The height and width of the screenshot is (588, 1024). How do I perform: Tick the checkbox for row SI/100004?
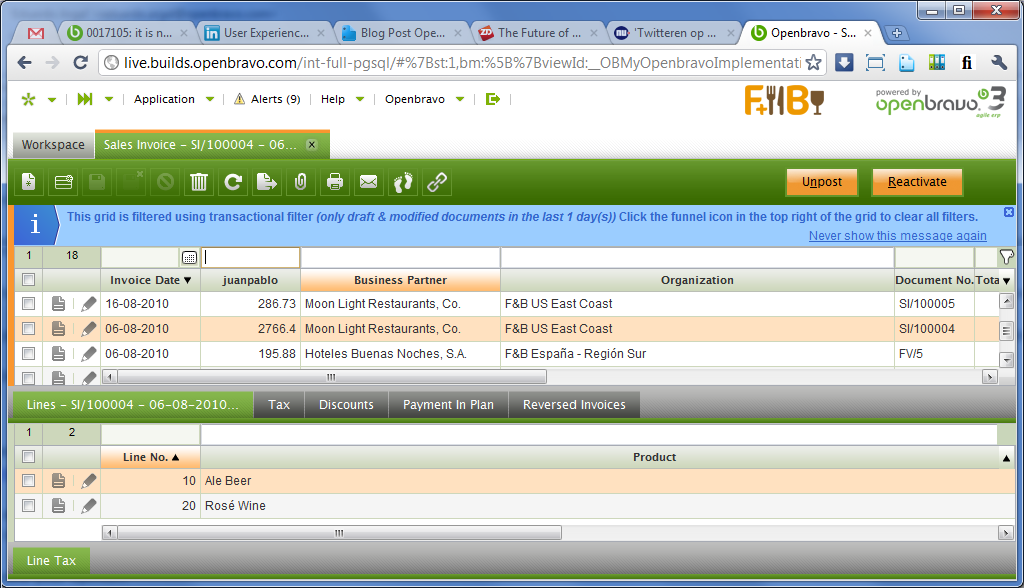point(28,328)
